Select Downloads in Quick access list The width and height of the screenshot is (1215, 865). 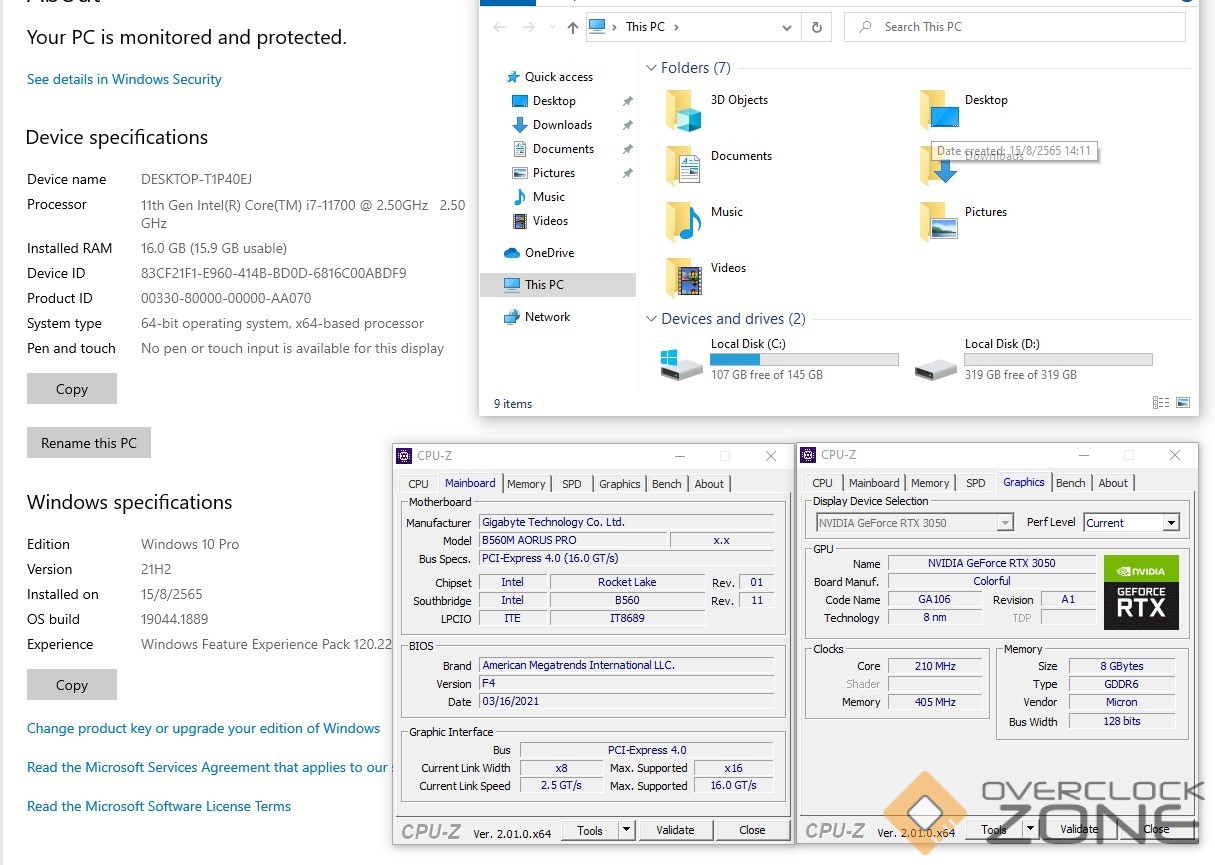point(561,125)
